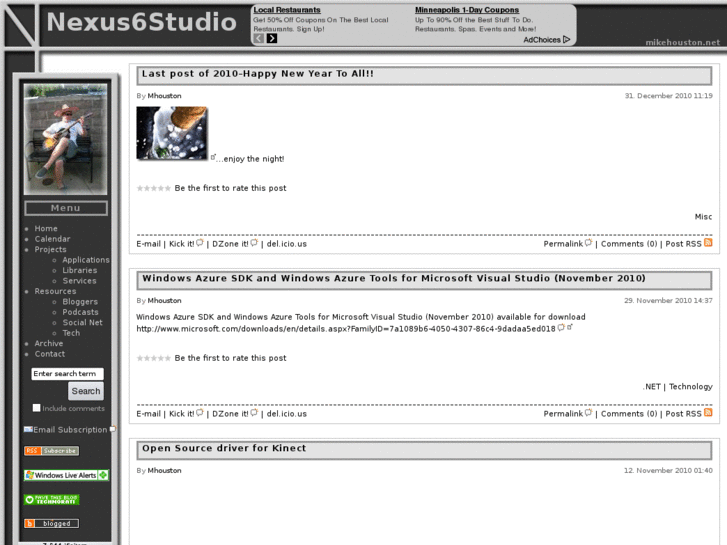Open the microsoft.com downloads URL link
This screenshot has width=727, height=545.
[x=346, y=329]
